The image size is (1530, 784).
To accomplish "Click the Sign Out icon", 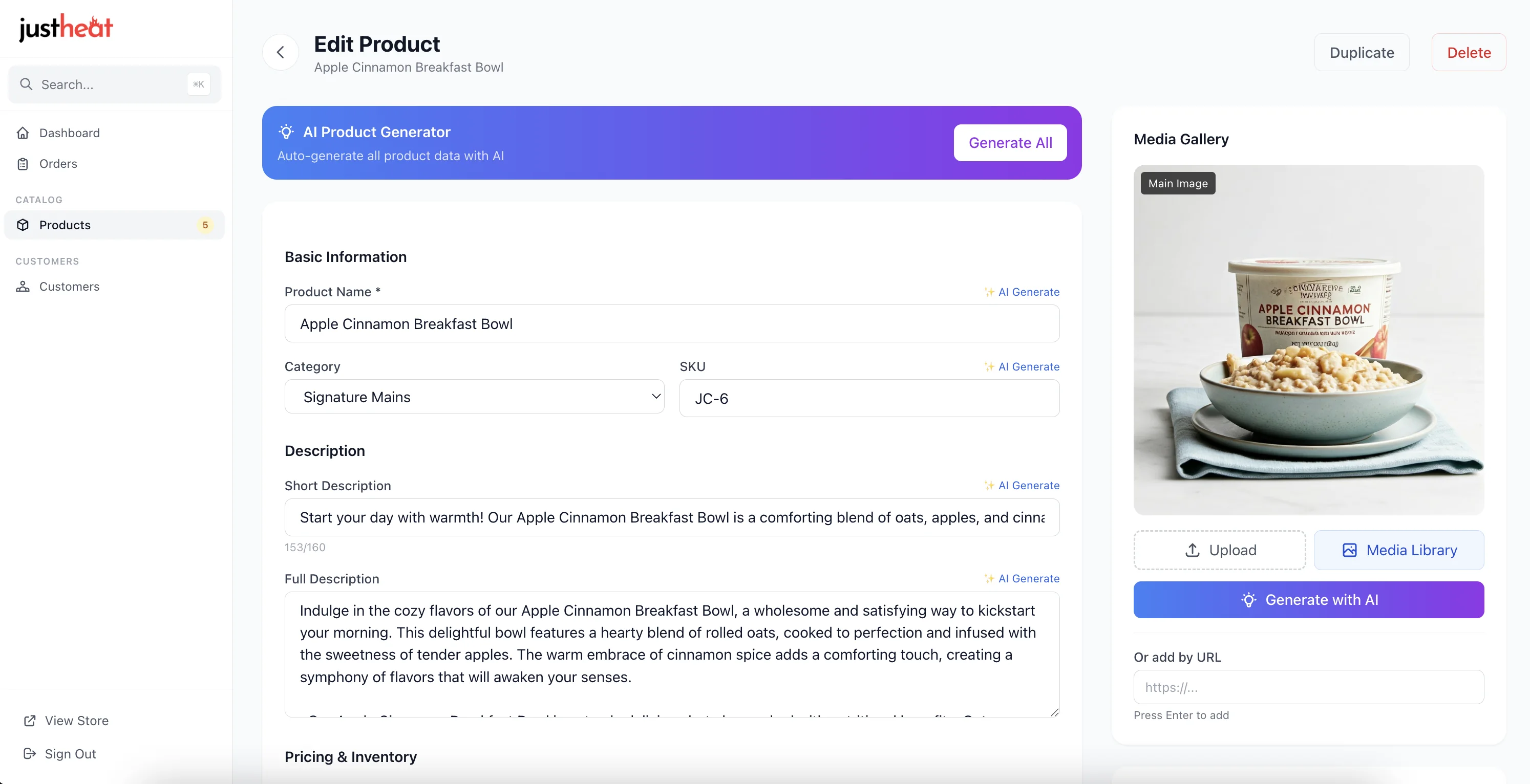I will pos(29,754).
